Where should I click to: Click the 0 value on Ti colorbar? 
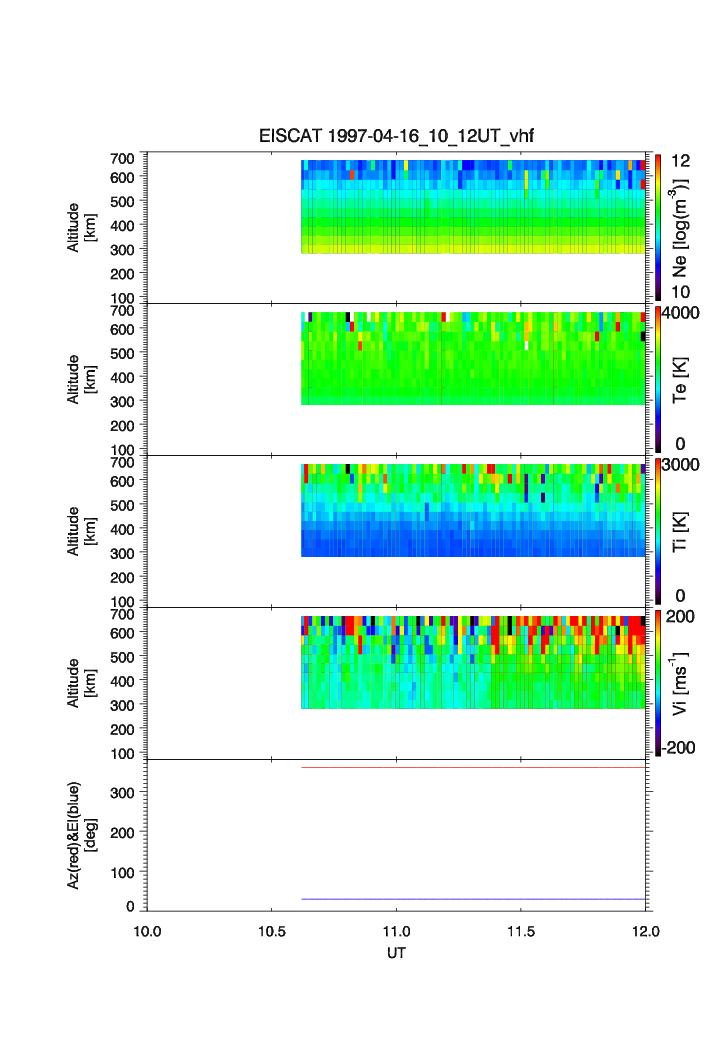tap(680, 596)
